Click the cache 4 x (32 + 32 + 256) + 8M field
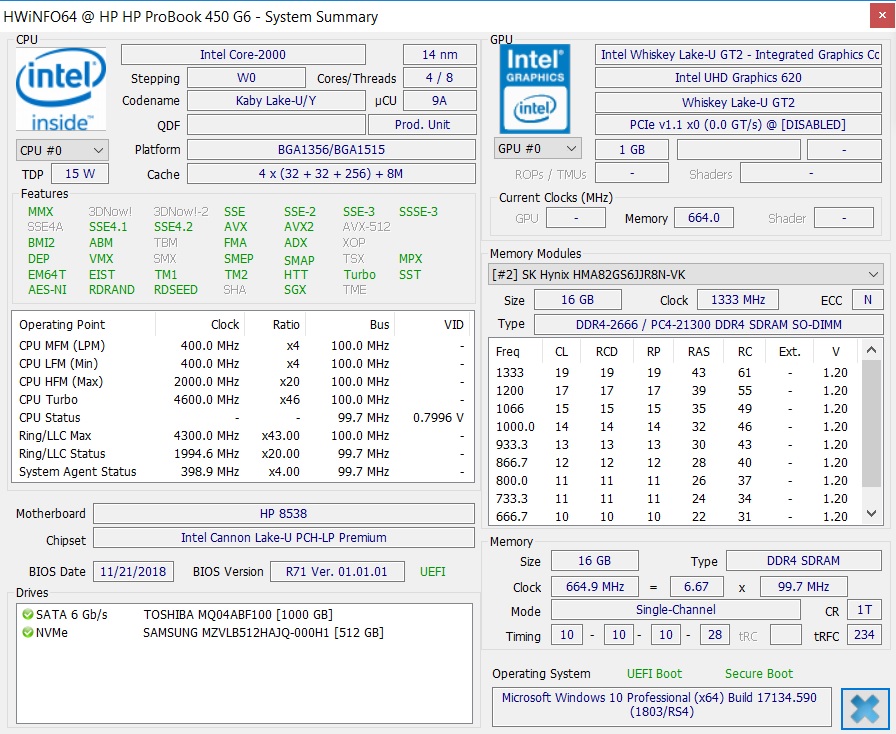The height and width of the screenshot is (734, 896). click(331, 174)
